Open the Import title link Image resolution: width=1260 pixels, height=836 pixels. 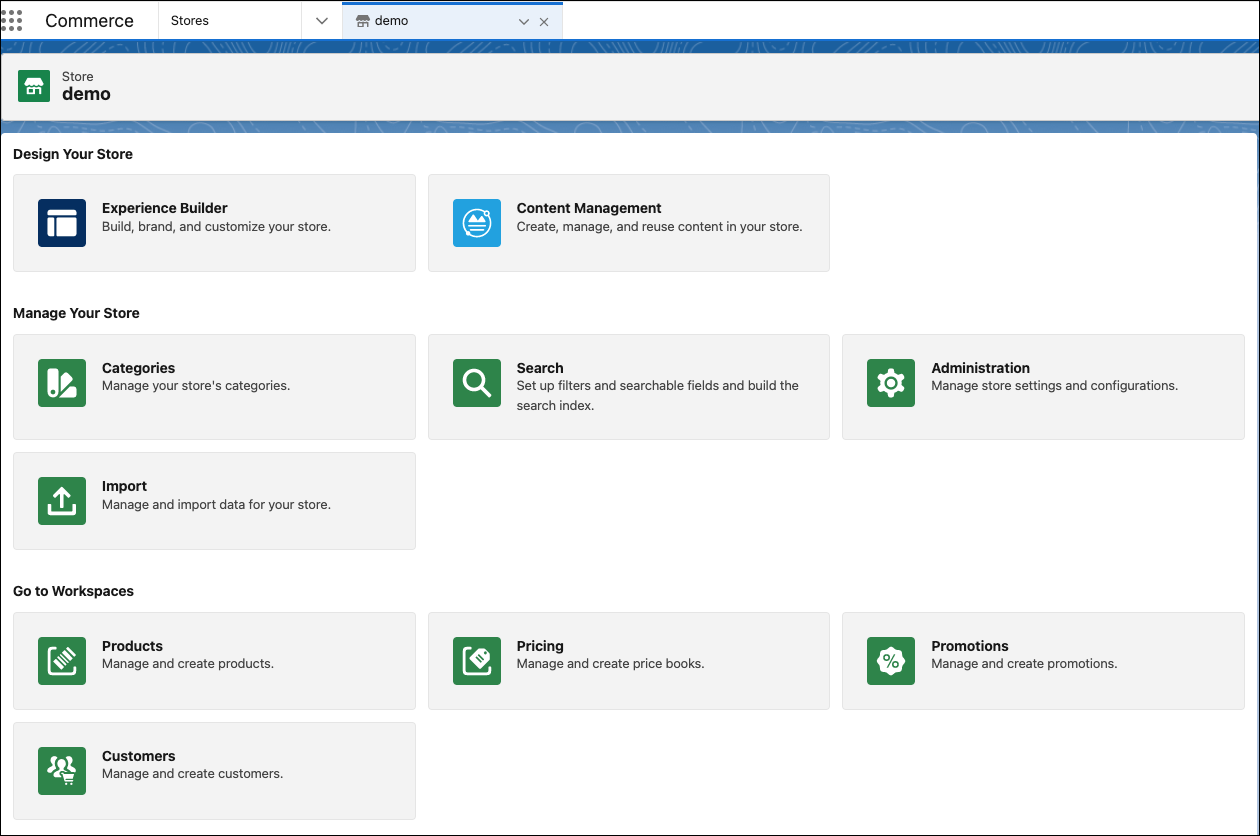tap(124, 486)
